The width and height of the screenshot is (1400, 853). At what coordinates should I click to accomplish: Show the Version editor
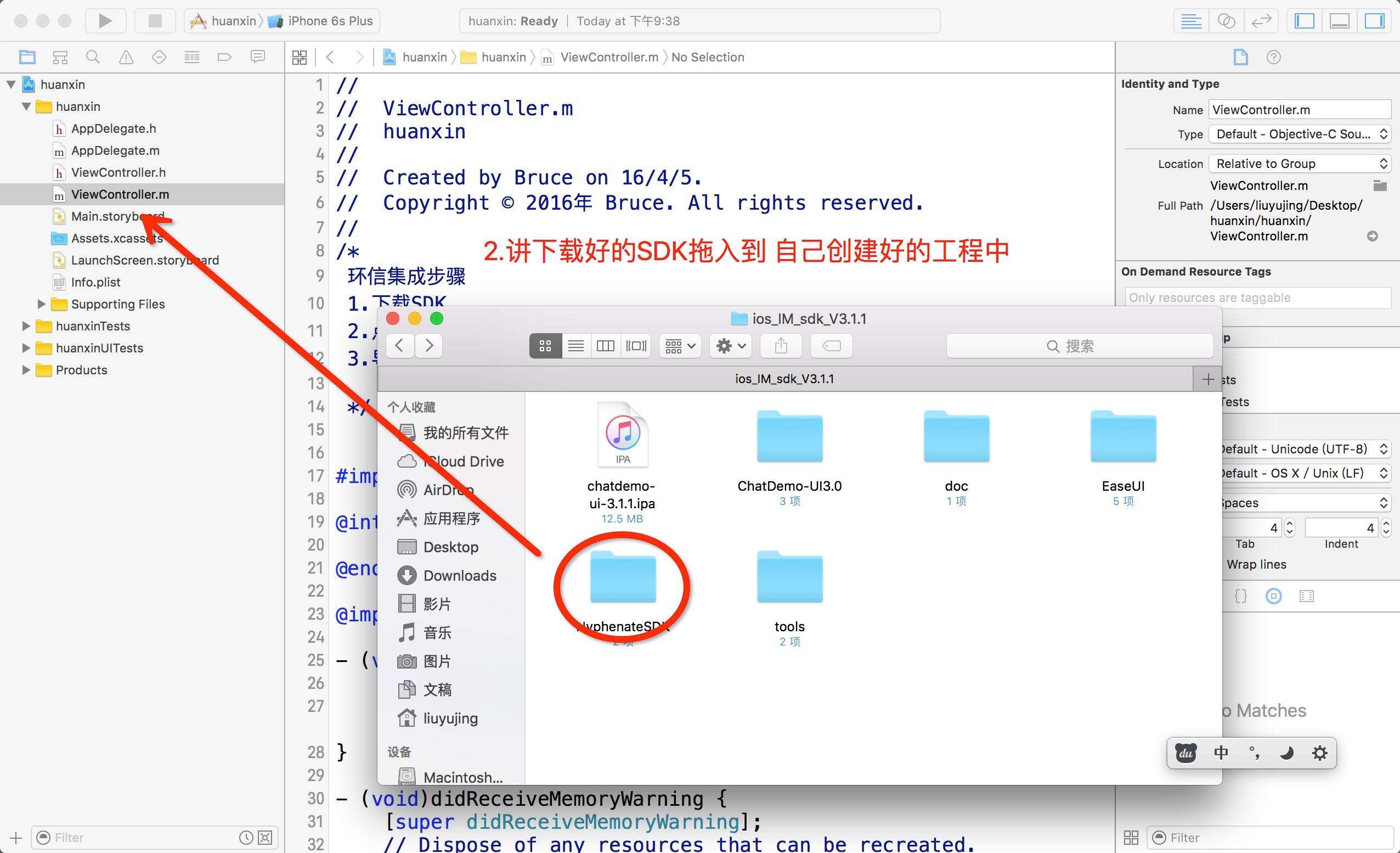pos(1261,21)
